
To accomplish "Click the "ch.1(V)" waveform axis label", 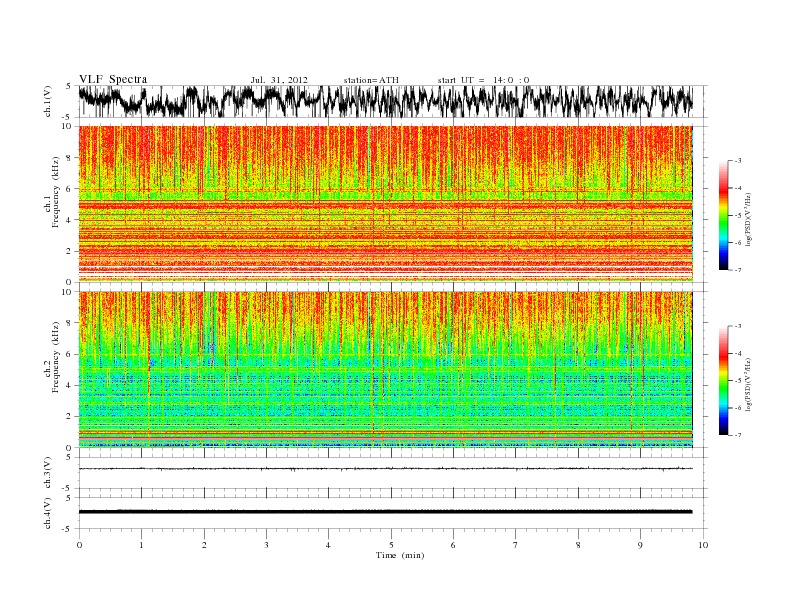I will point(48,101).
